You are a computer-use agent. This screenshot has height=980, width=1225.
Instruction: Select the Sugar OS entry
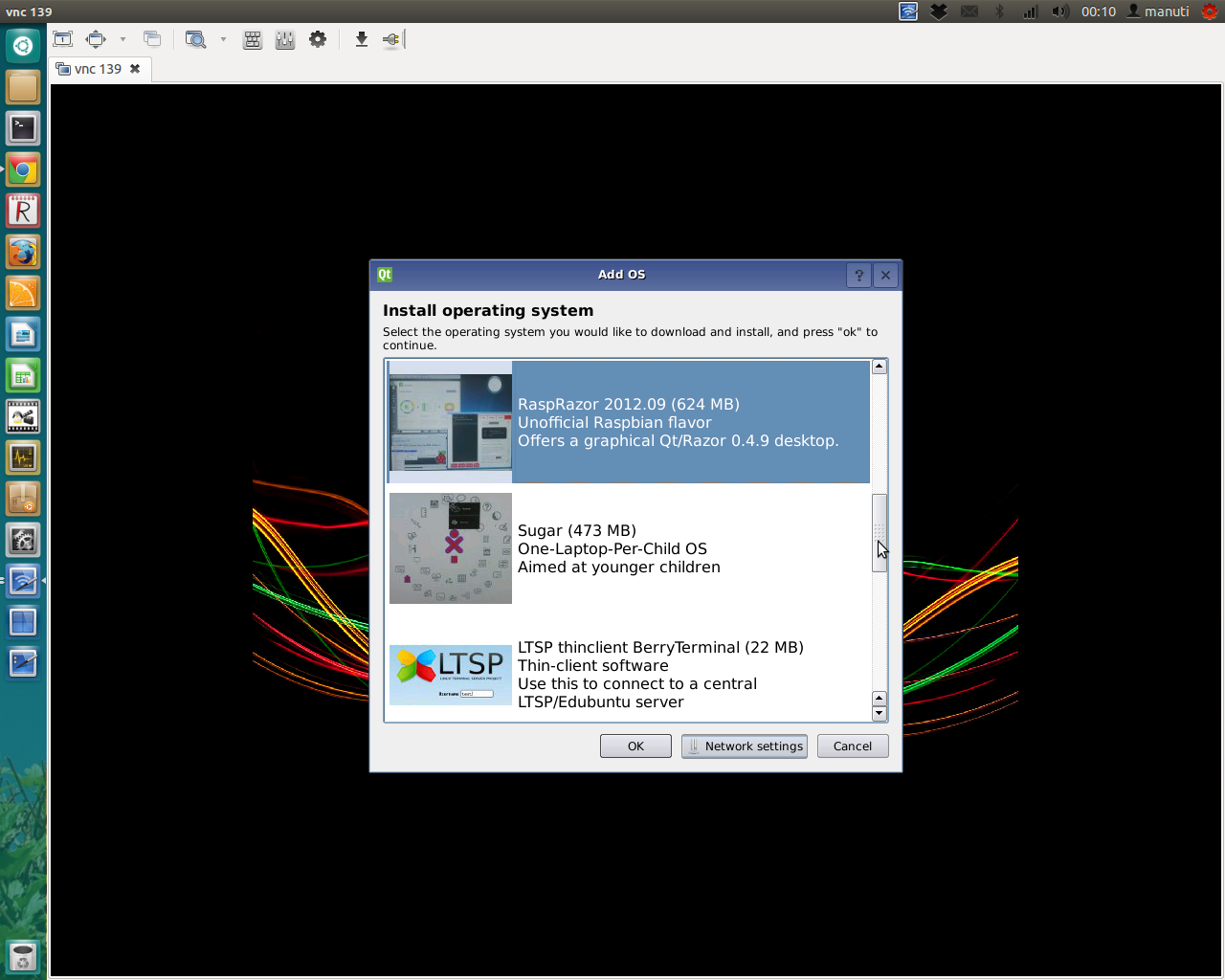(629, 548)
